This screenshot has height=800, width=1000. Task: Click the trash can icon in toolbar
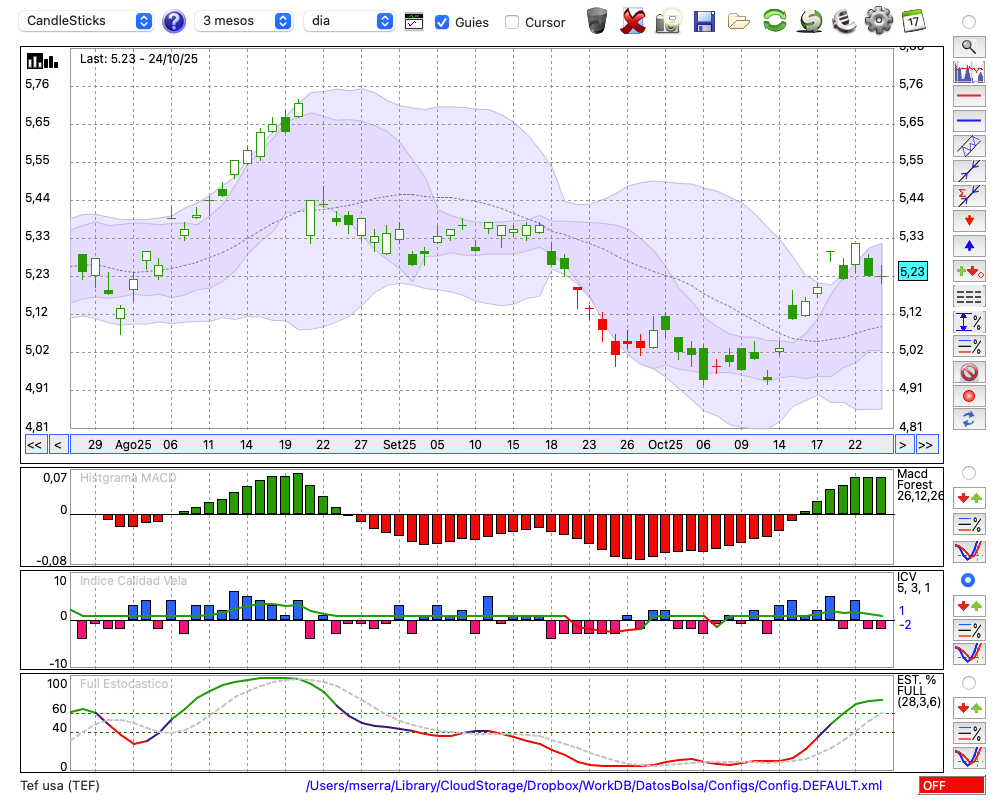tap(597, 21)
